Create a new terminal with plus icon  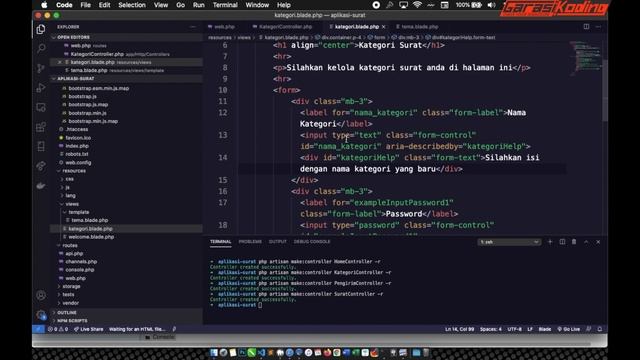pyautogui.click(x=550, y=242)
